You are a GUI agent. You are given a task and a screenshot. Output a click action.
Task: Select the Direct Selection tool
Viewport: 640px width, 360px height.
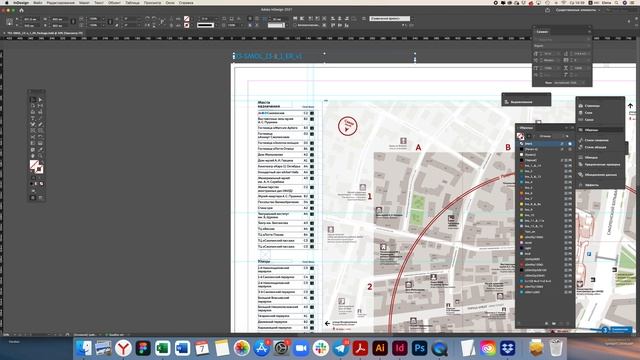coord(40,100)
